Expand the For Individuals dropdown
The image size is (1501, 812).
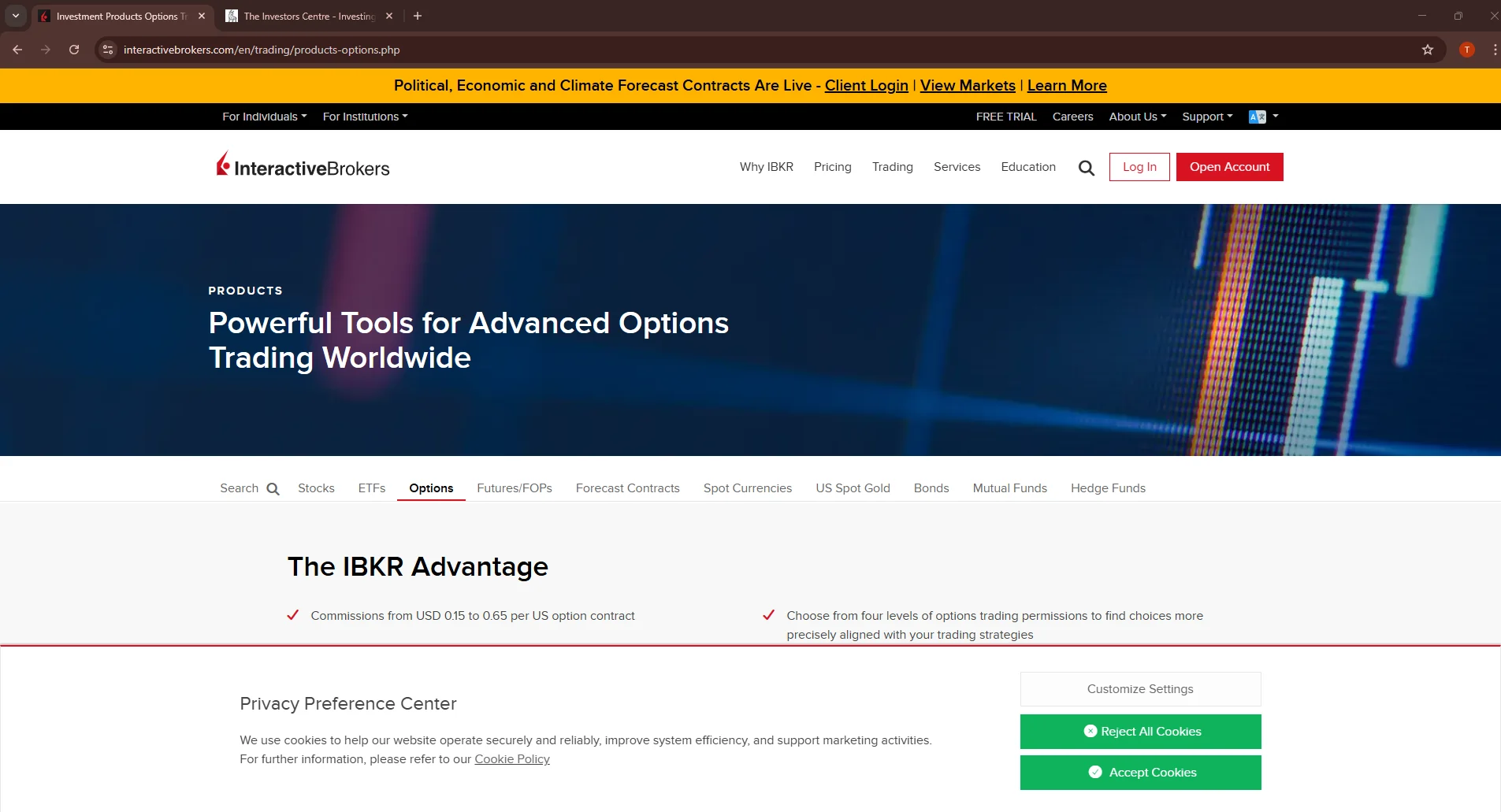265,117
